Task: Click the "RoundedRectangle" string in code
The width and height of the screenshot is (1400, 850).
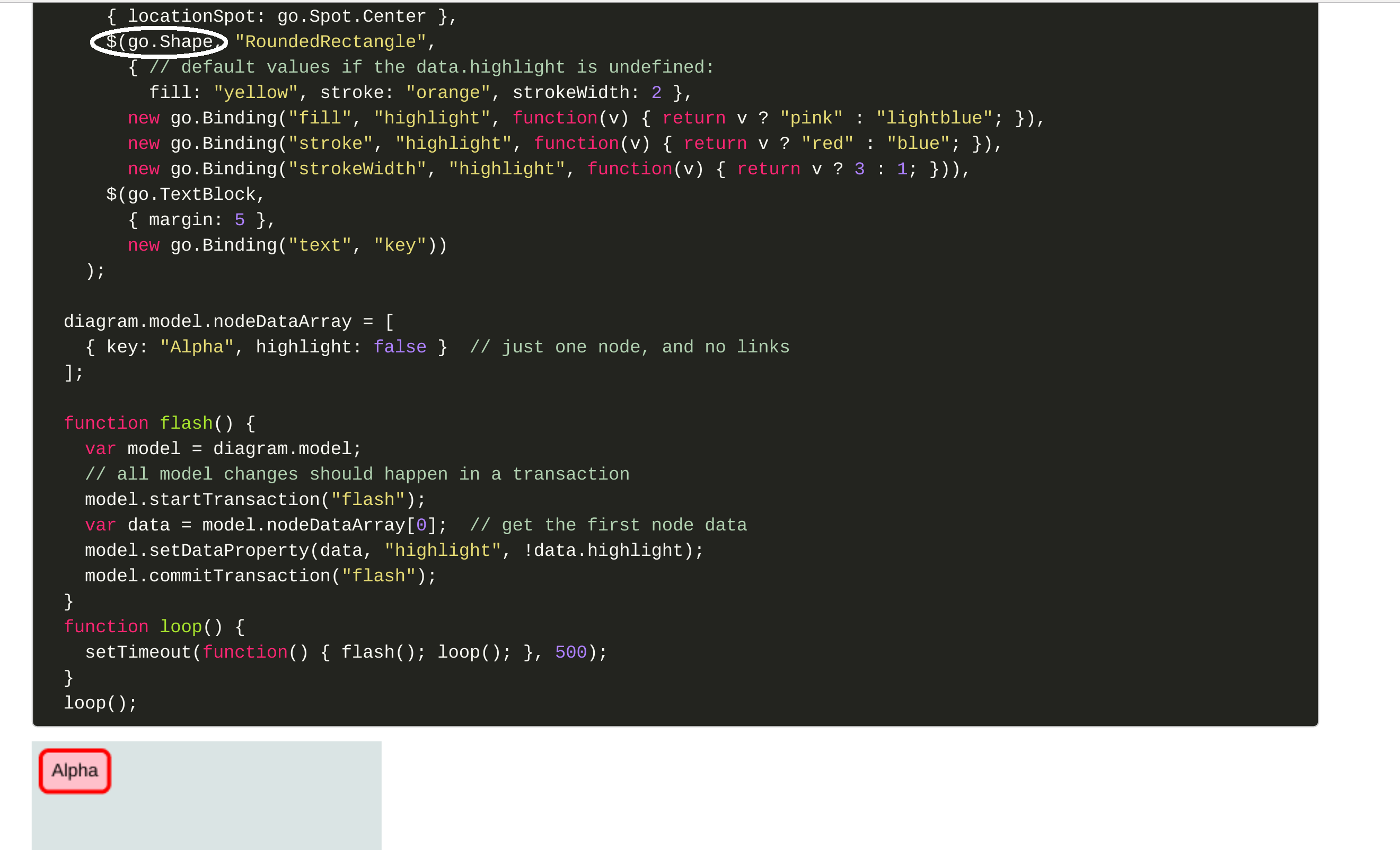Action: (x=330, y=42)
